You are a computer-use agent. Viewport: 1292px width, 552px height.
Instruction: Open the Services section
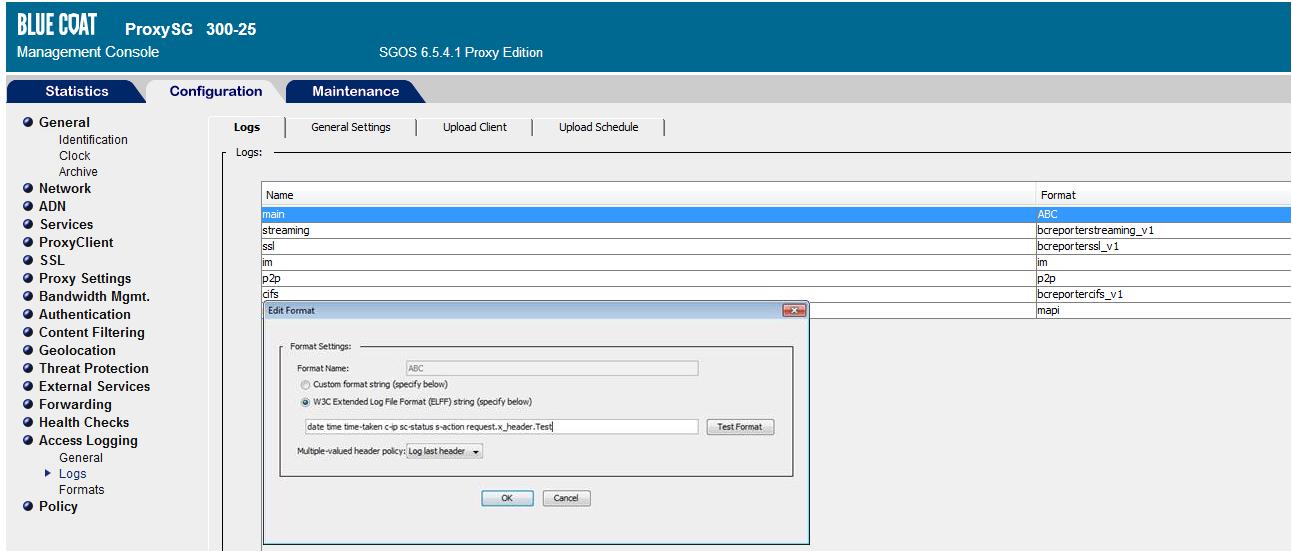pyautogui.click(x=66, y=224)
